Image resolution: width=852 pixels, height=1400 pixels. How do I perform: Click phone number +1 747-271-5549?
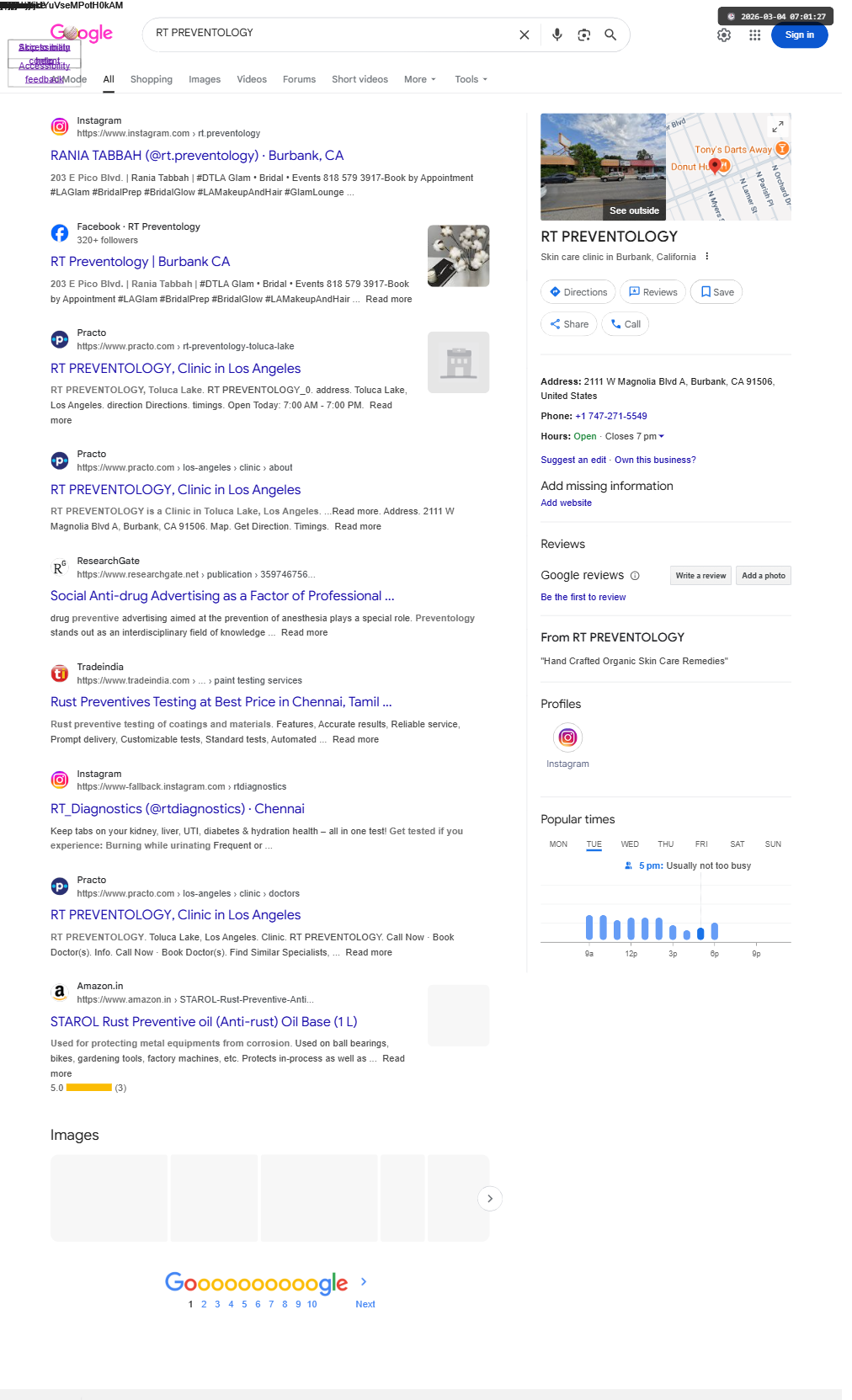tap(611, 416)
